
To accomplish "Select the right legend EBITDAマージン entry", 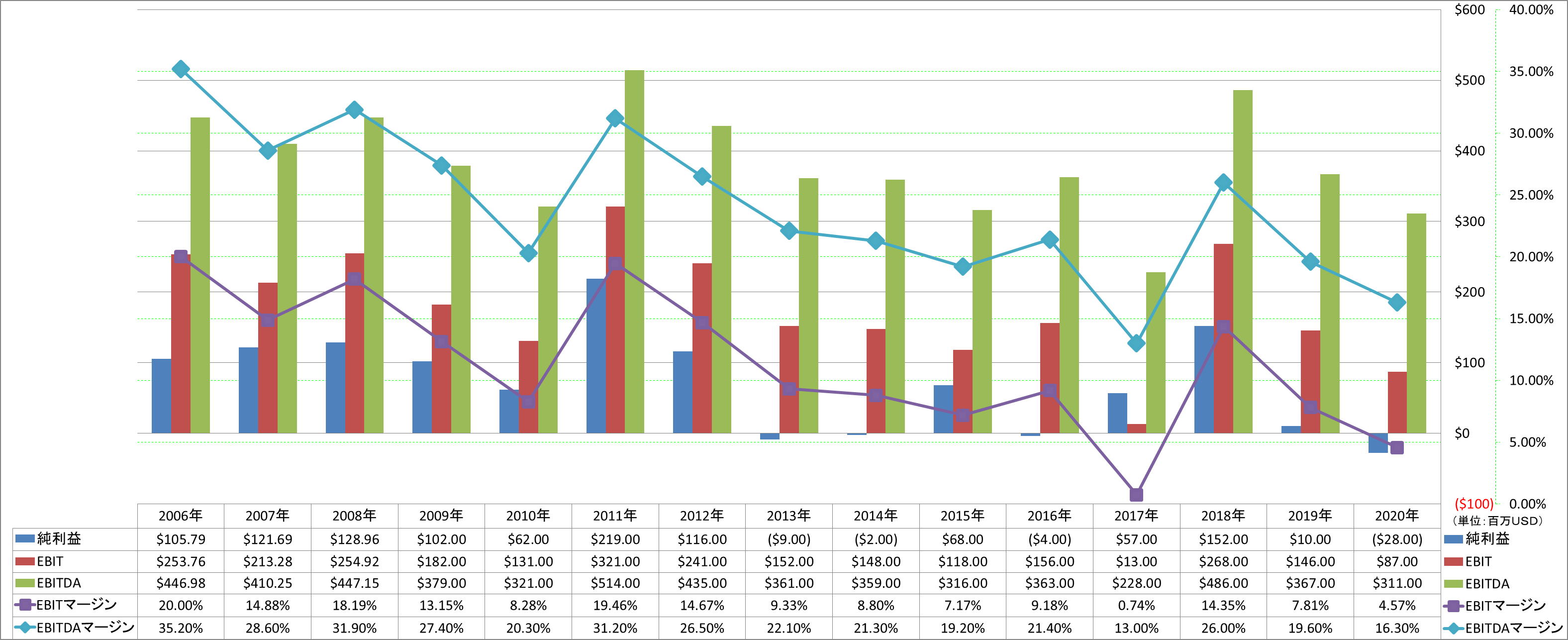I will click(1503, 628).
